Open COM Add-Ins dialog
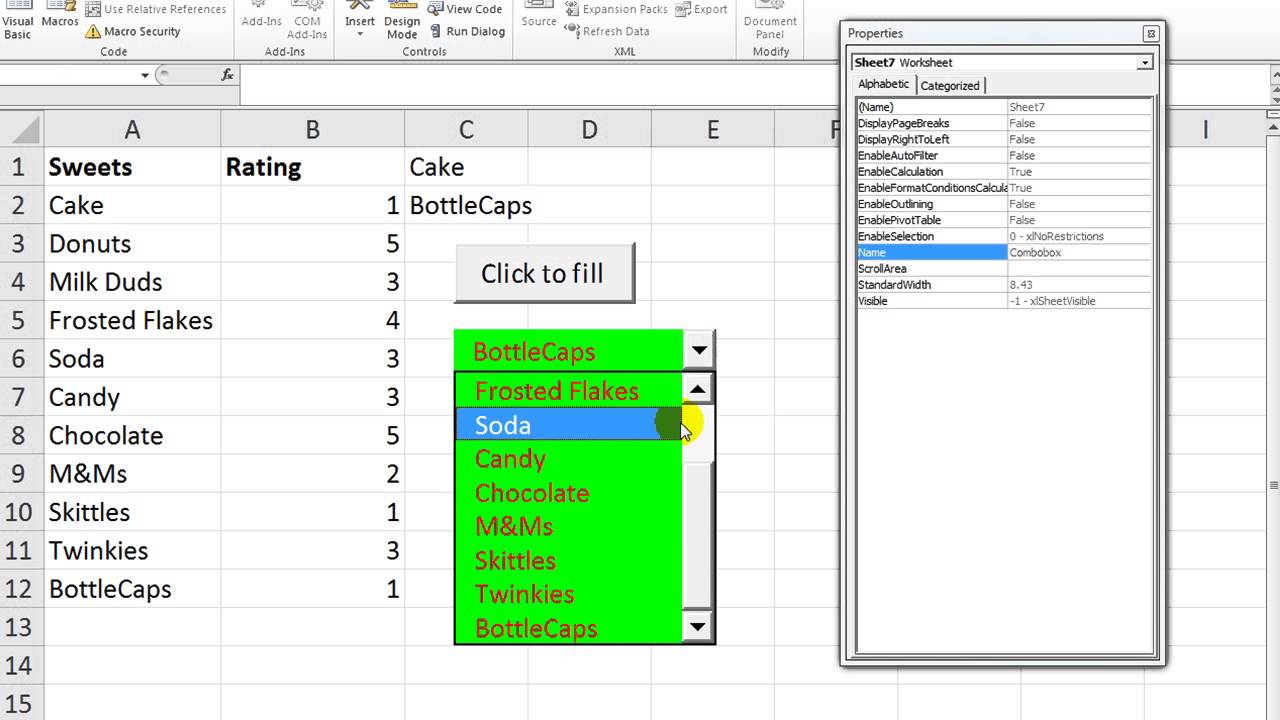The image size is (1280, 720). point(307,20)
